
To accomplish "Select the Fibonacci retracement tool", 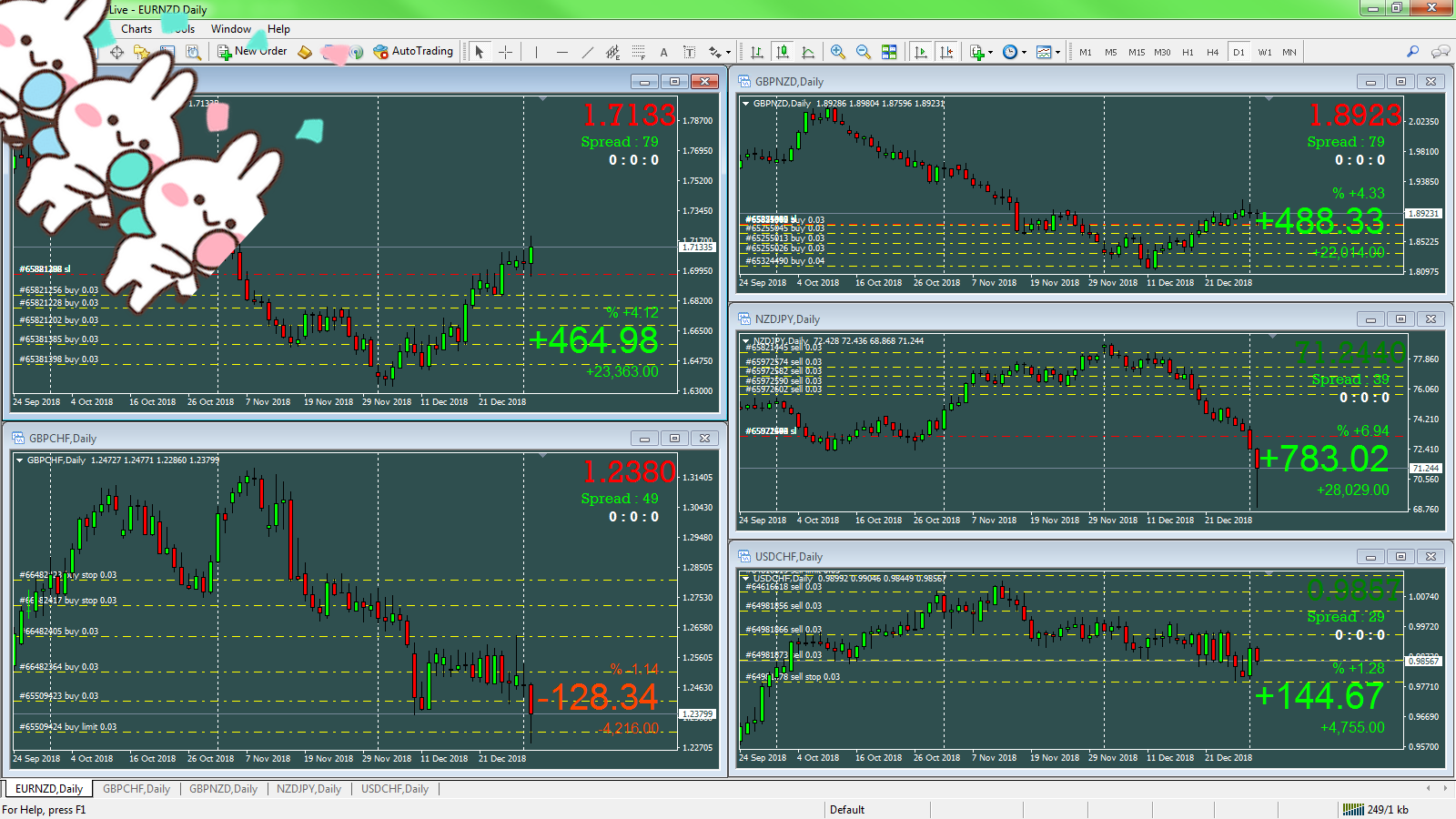I will [638, 52].
